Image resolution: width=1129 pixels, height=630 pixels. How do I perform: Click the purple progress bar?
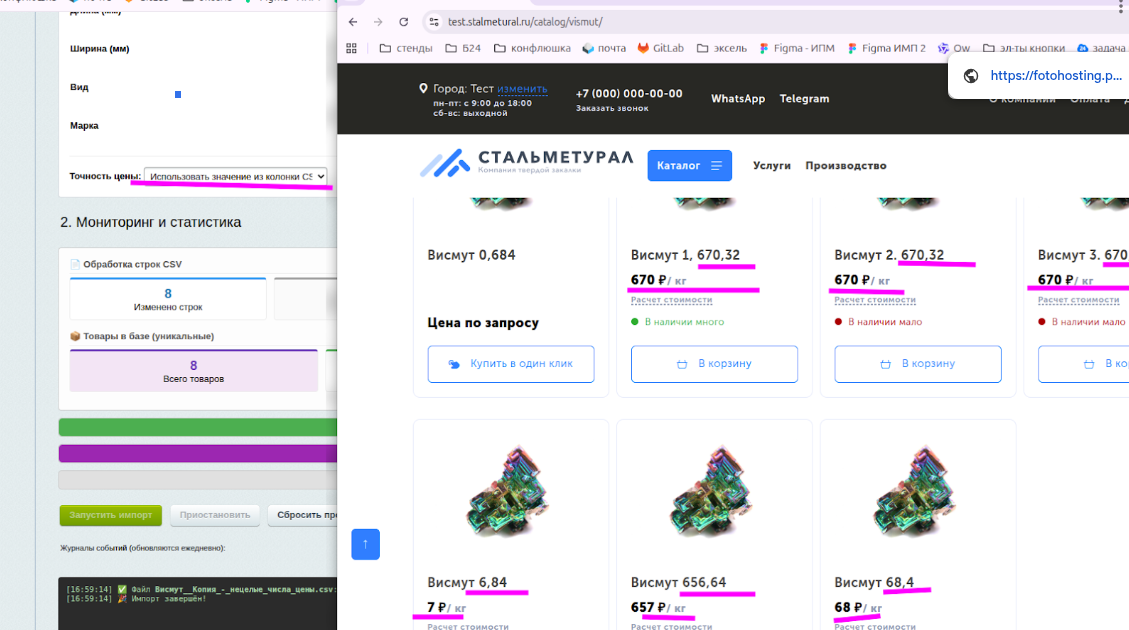(x=198, y=453)
